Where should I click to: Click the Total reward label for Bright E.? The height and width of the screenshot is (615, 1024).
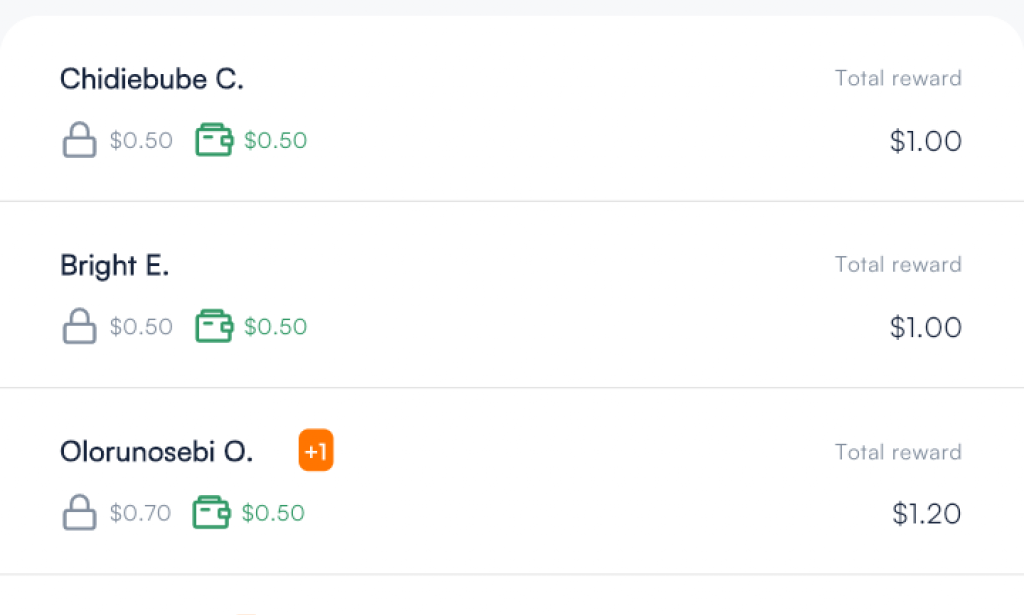897,264
